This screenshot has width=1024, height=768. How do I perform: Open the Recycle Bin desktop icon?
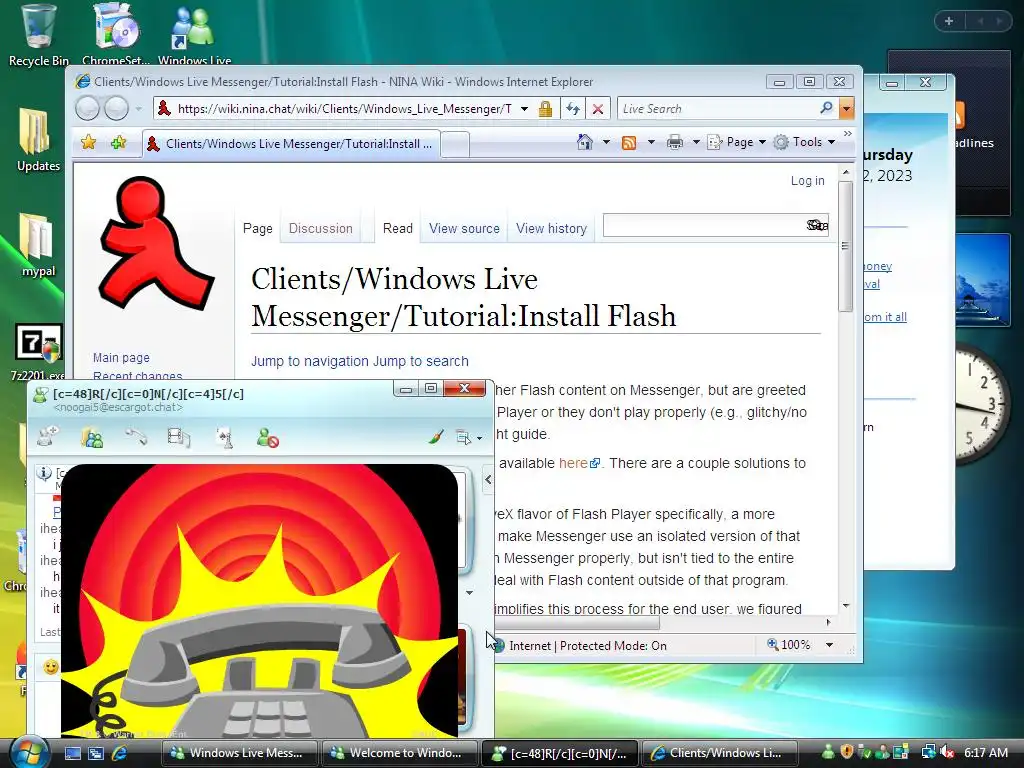click(38, 34)
